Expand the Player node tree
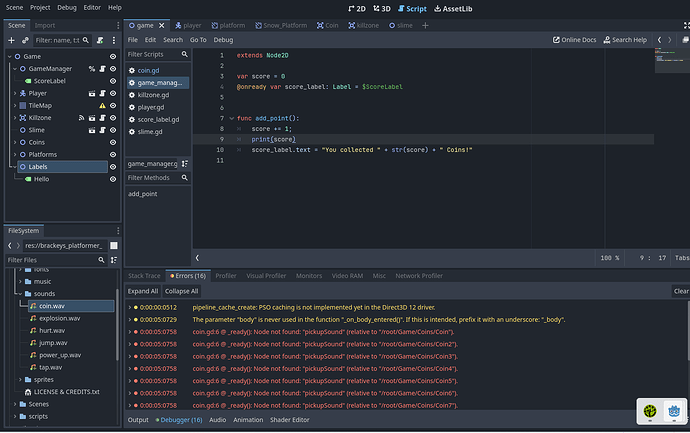The width and height of the screenshot is (690, 433). pos(15,93)
